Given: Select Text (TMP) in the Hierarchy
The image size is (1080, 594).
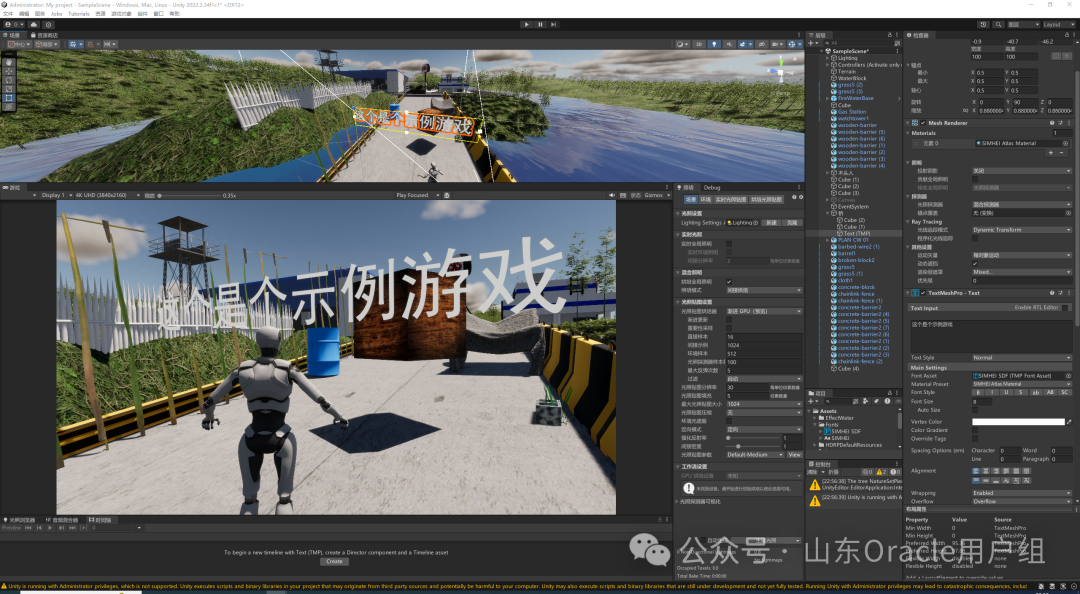Looking at the screenshot, I should pos(857,234).
